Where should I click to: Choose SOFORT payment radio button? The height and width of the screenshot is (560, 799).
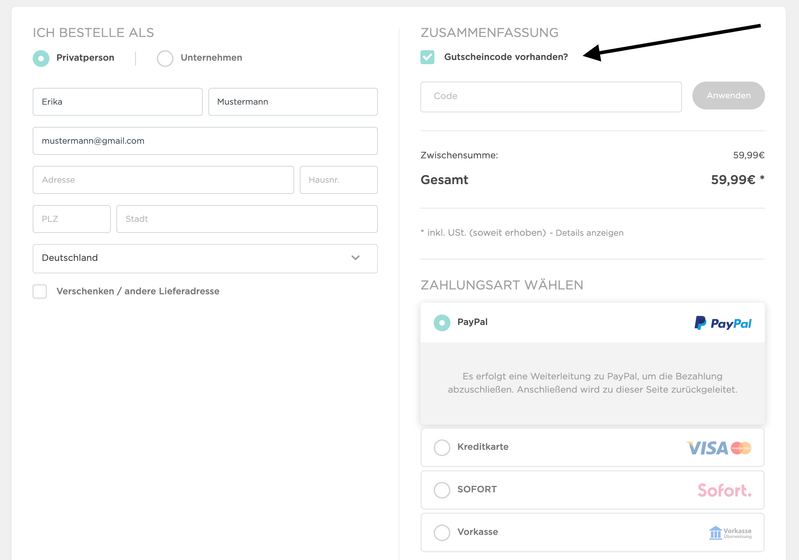pyautogui.click(x=442, y=490)
